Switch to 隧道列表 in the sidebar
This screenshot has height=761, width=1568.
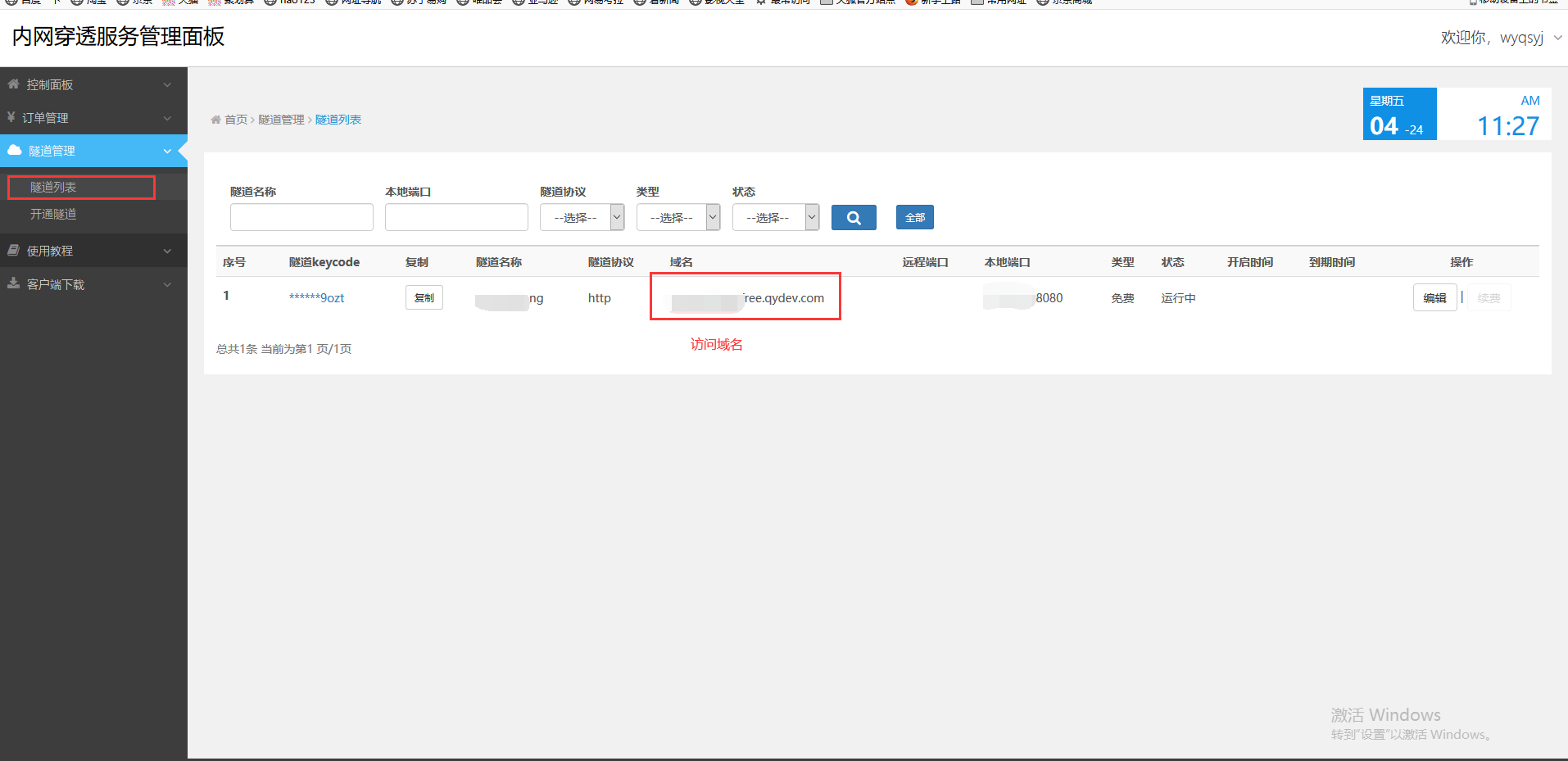tap(54, 186)
